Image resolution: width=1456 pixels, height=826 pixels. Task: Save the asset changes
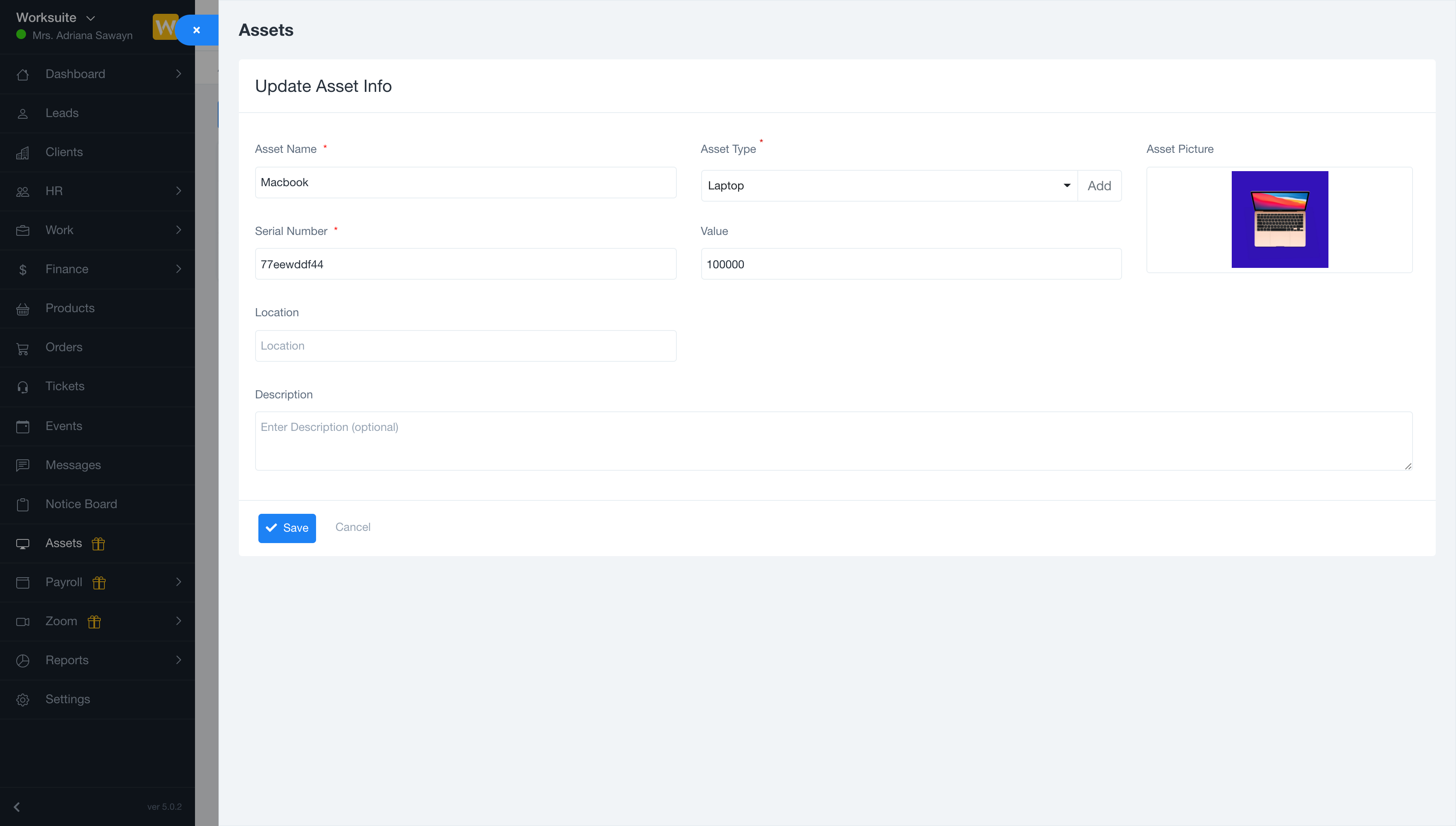287,528
